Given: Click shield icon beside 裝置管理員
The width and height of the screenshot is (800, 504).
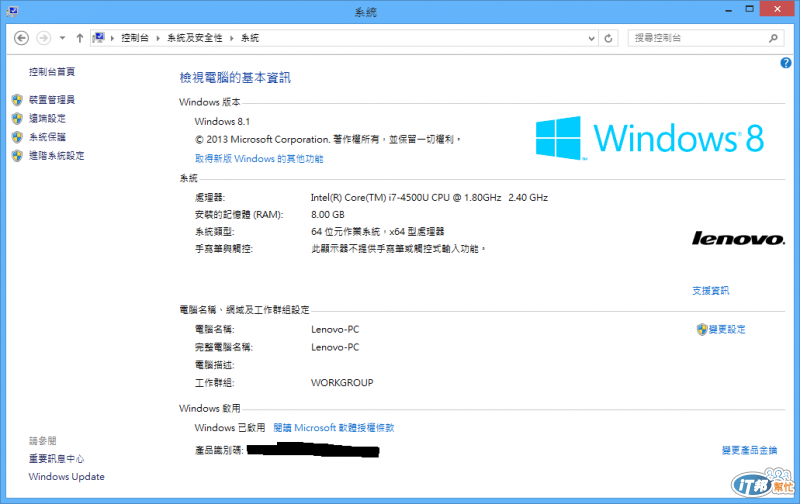Looking at the screenshot, I should pos(17,99).
